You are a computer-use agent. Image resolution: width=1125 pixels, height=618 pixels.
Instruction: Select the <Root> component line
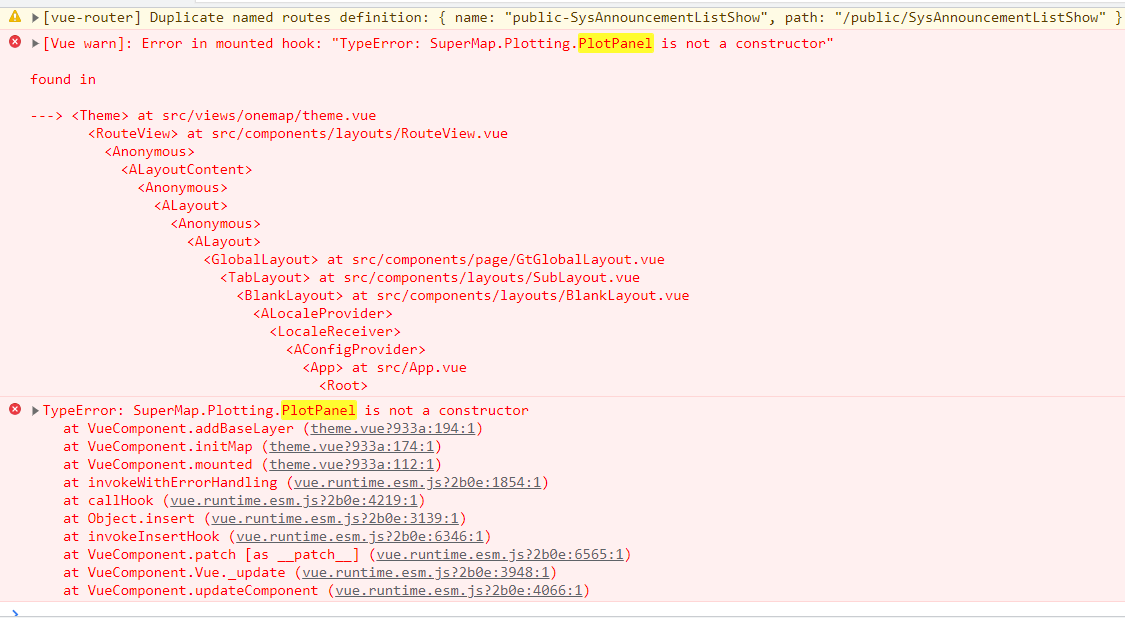pos(343,385)
